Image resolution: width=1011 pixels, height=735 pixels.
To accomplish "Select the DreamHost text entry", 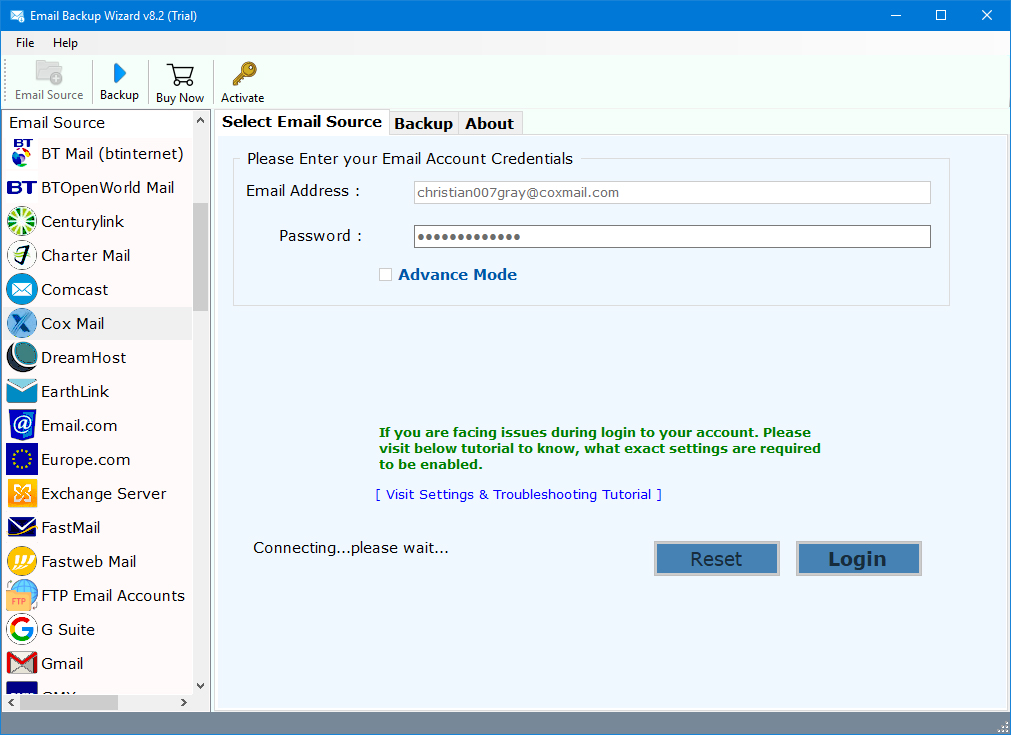I will (x=84, y=357).
